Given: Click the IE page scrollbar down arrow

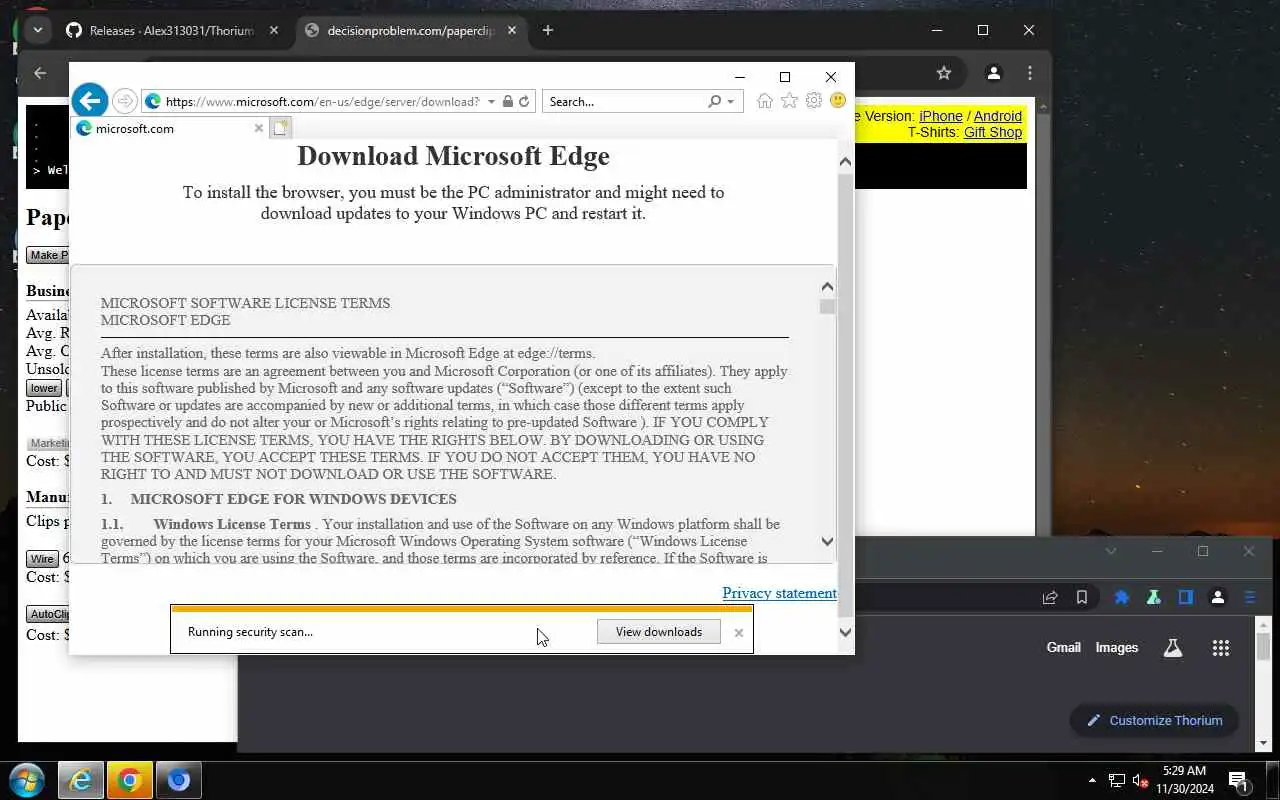Looking at the screenshot, I should (845, 632).
